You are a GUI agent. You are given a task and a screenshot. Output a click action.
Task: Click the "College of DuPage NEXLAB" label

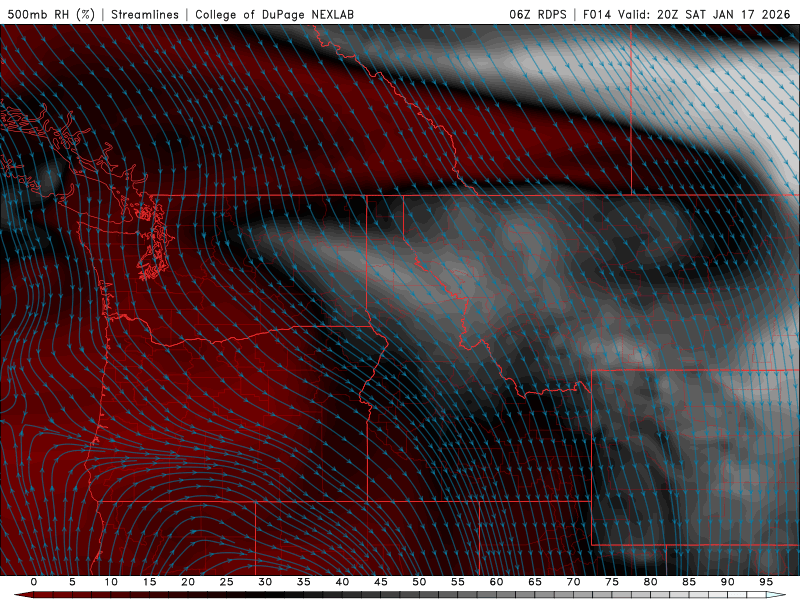click(x=274, y=14)
